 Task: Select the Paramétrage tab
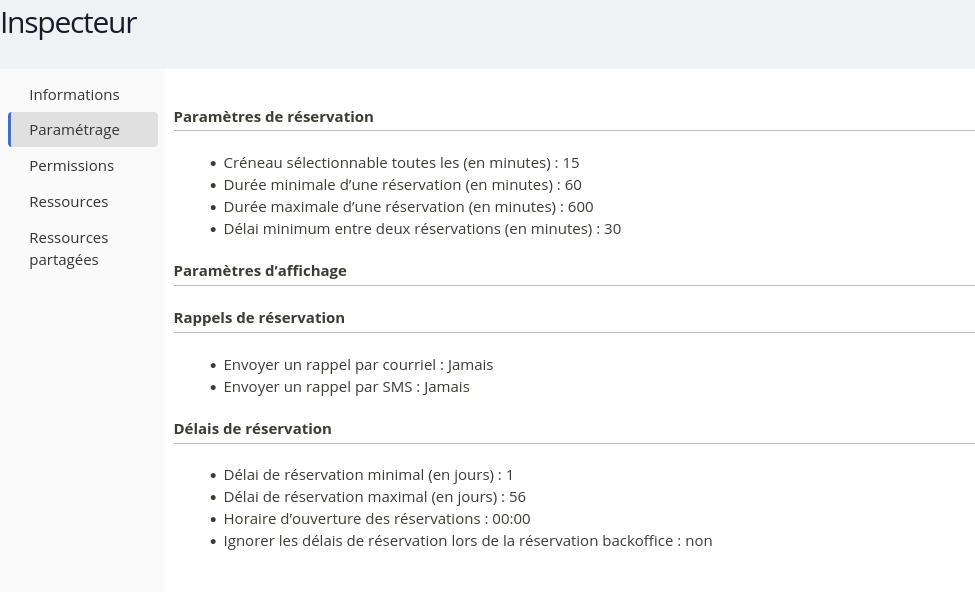[74, 129]
